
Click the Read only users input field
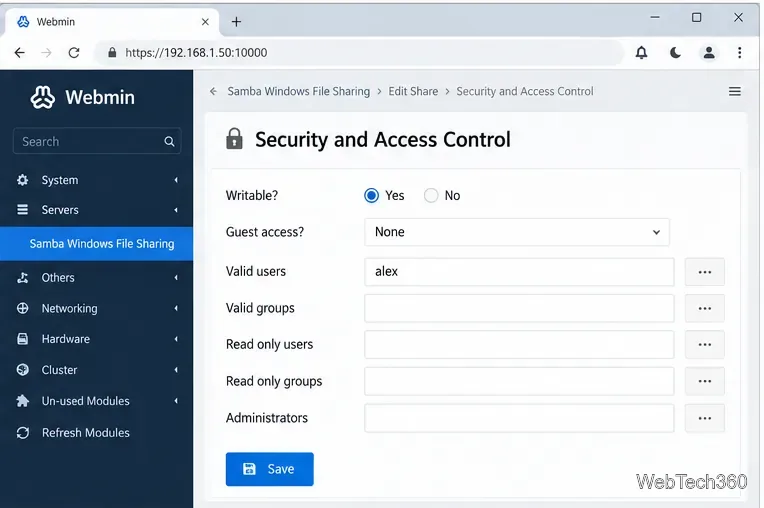(x=519, y=344)
